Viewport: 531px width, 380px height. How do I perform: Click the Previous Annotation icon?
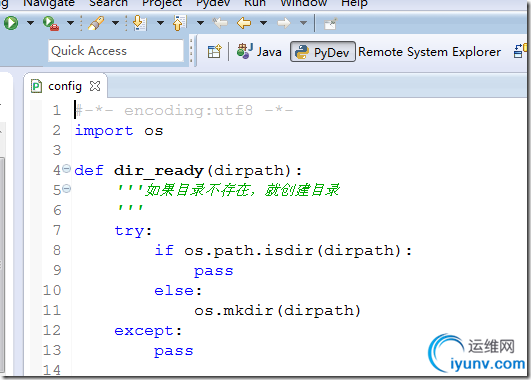coord(180,23)
